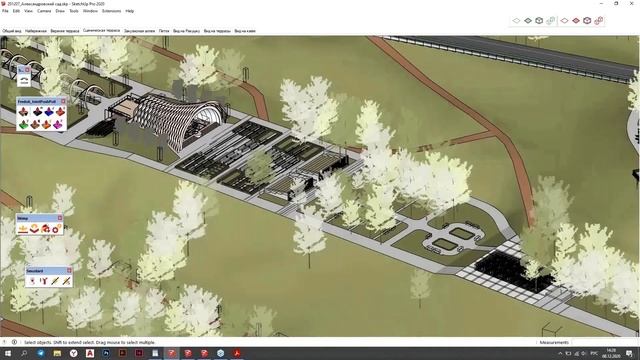Click the red cube toolbar icon

coord(587,20)
